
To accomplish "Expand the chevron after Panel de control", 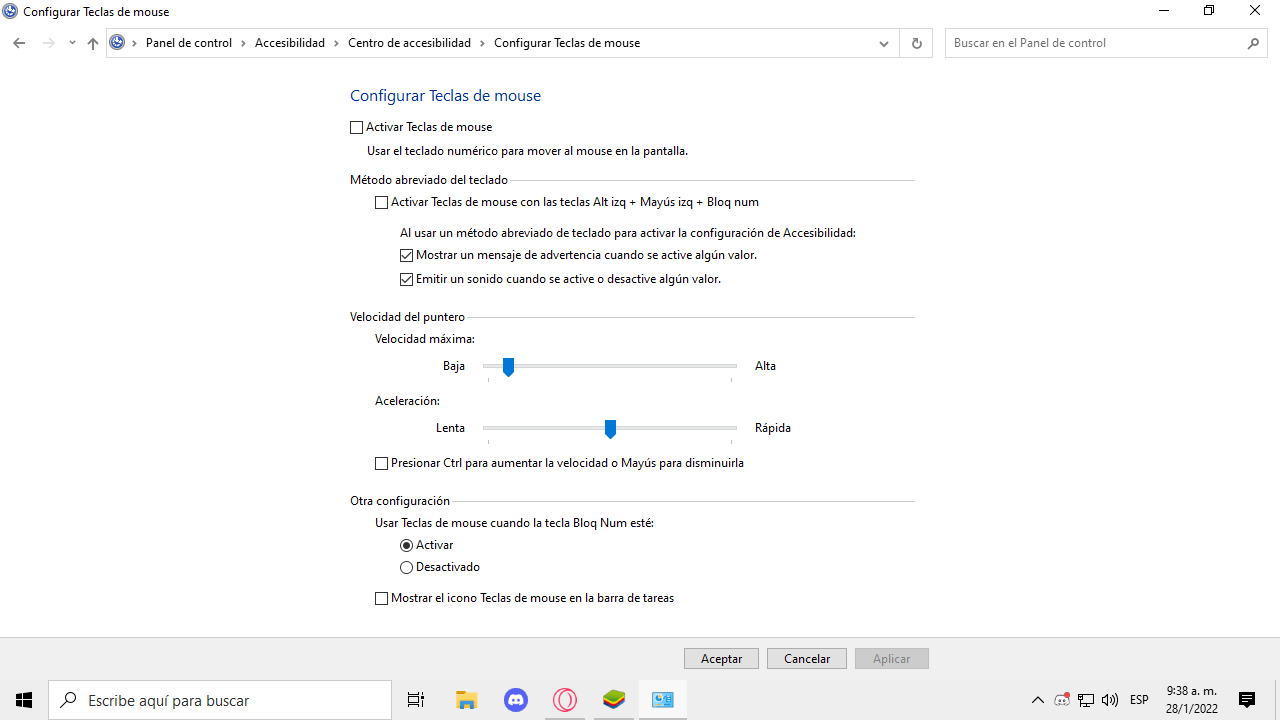I will 243,43.
